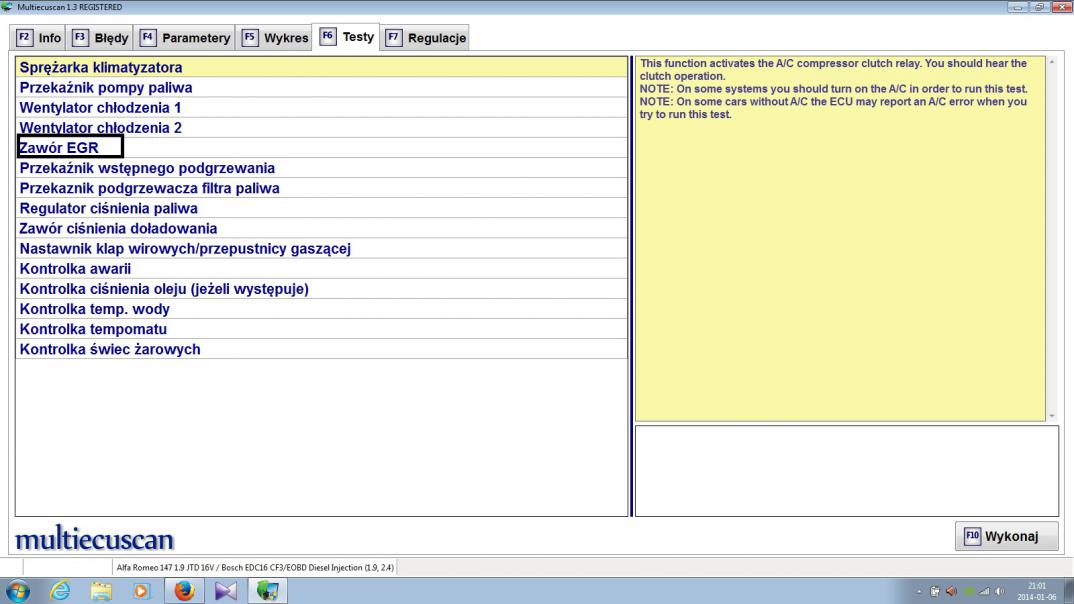
Task: Open the Windows Start menu
Action: click(17, 590)
